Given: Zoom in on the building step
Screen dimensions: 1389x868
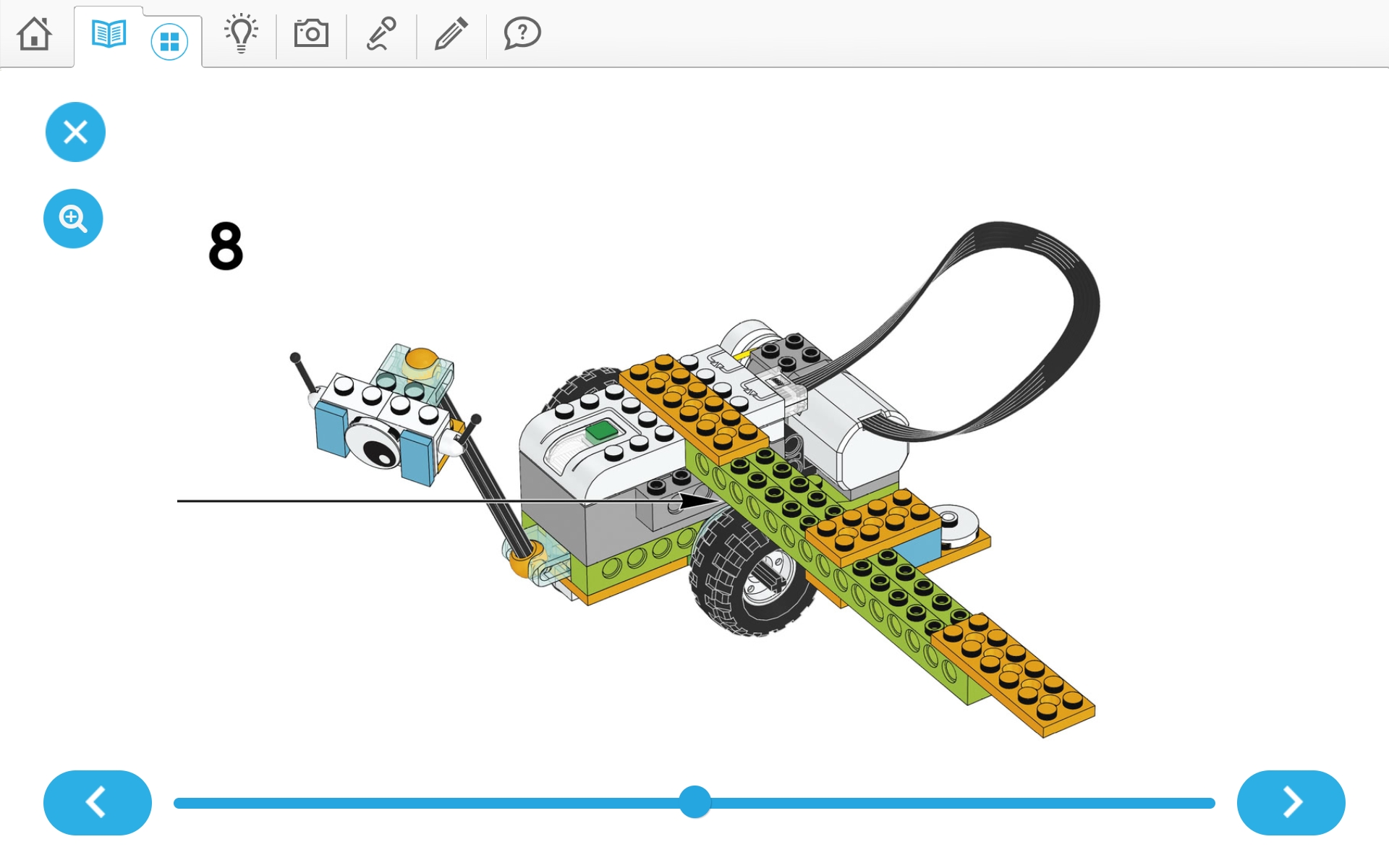Looking at the screenshot, I should tap(73, 218).
